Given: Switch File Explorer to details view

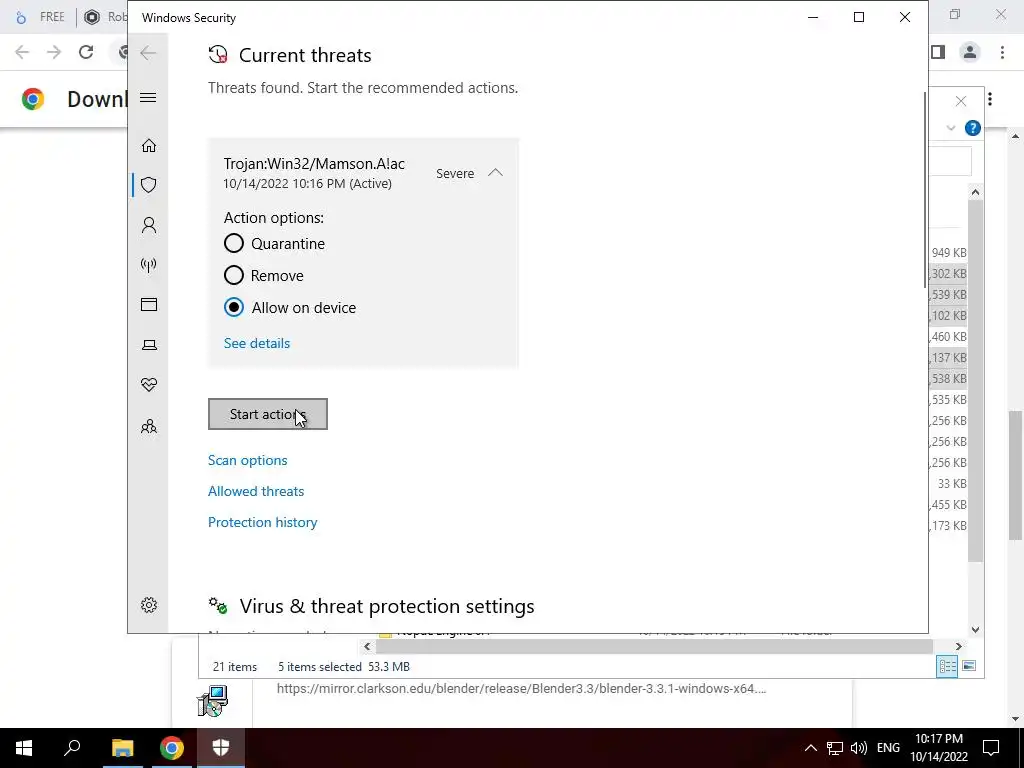Looking at the screenshot, I should (947, 666).
